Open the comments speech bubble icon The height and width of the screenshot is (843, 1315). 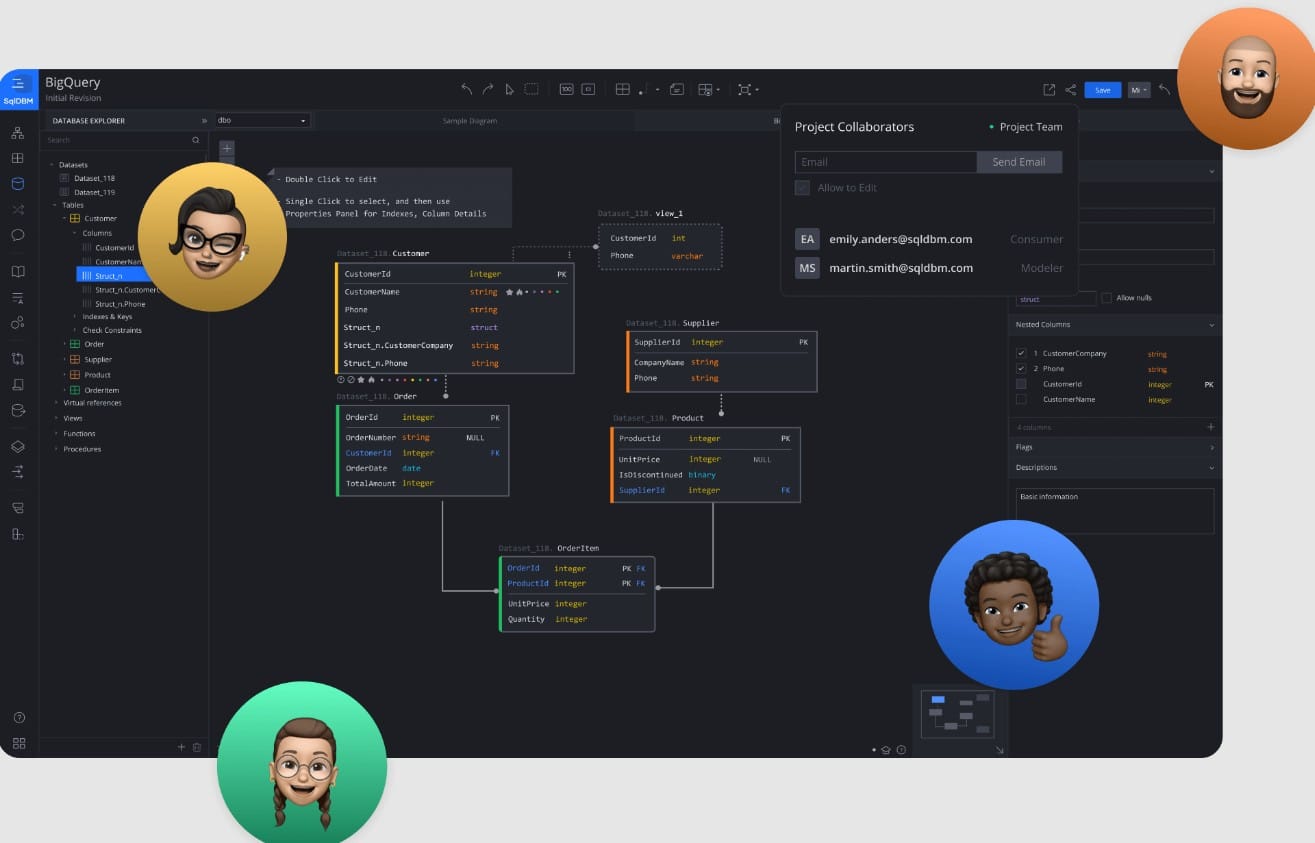click(18, 236)
